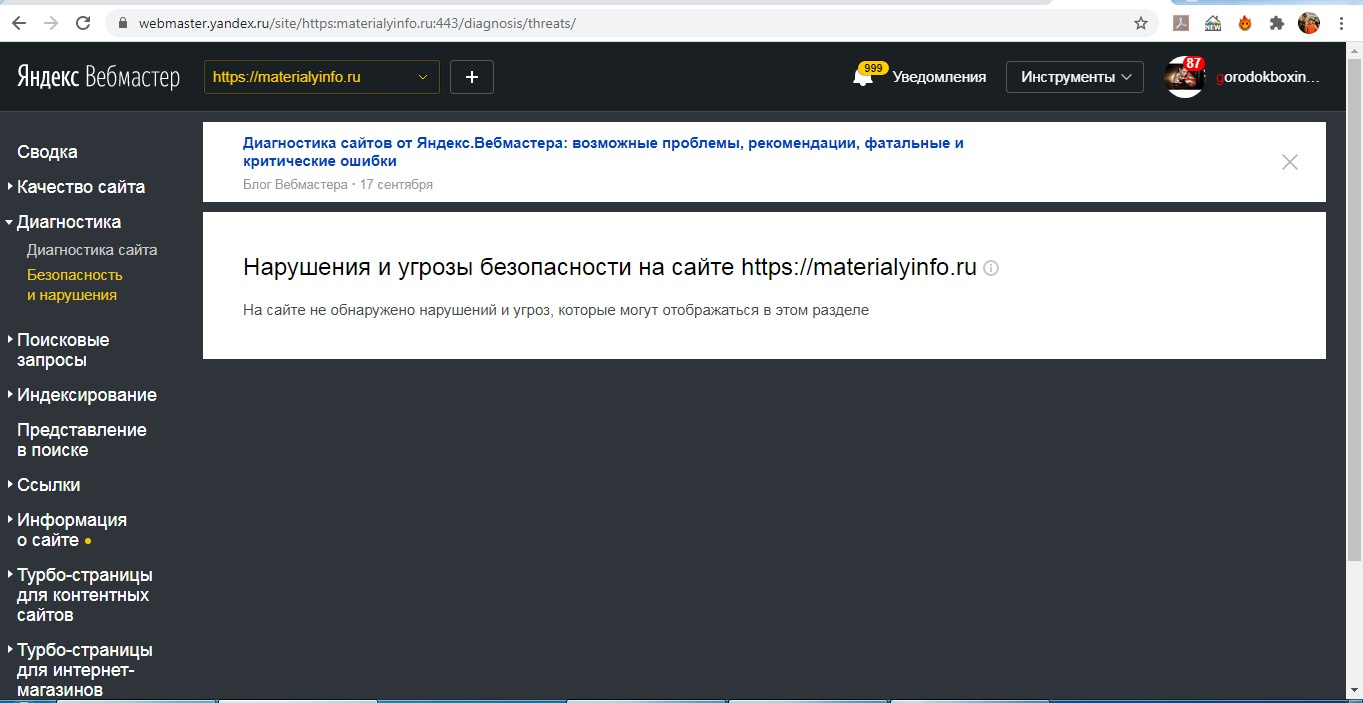1363x703 pixels.
Task: Click the browser forward arrow
Action: click(x=51, y=23)
